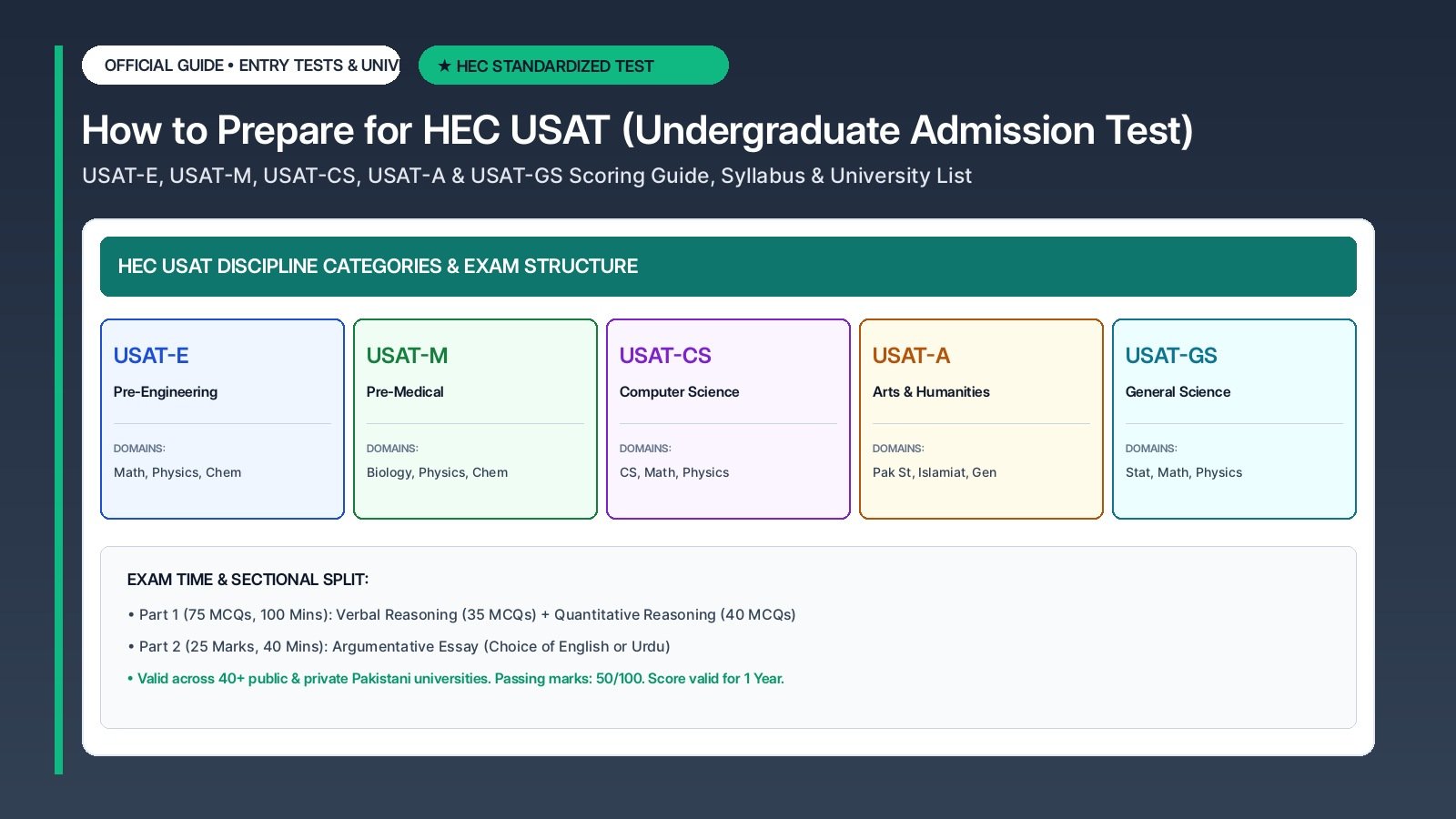The image size is (1456, 819).
Task: Select the 'CS, Math, Physics' domains text
Action: [x=674, y=472]
